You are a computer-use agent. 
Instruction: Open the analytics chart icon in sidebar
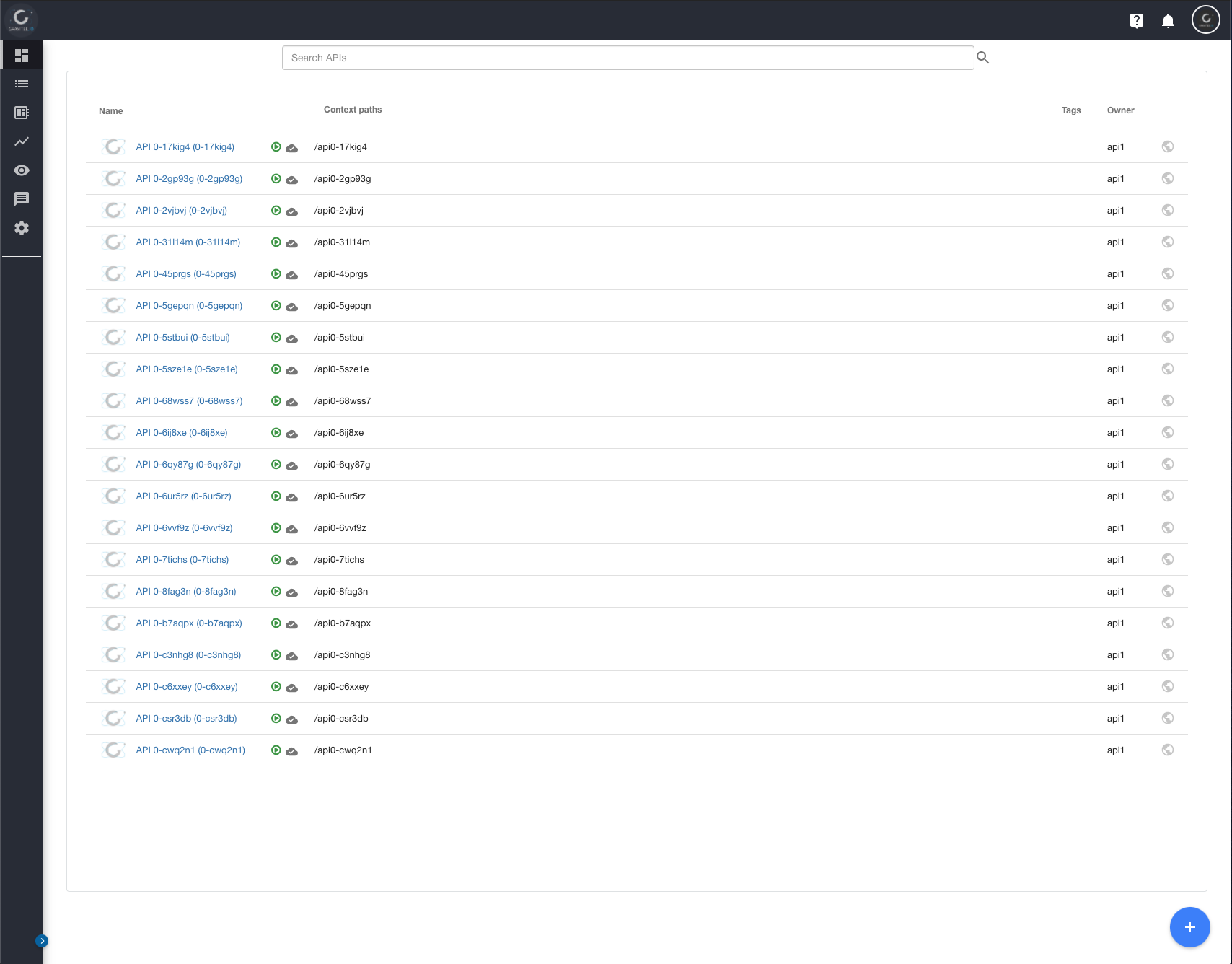(x=22, y=141)
